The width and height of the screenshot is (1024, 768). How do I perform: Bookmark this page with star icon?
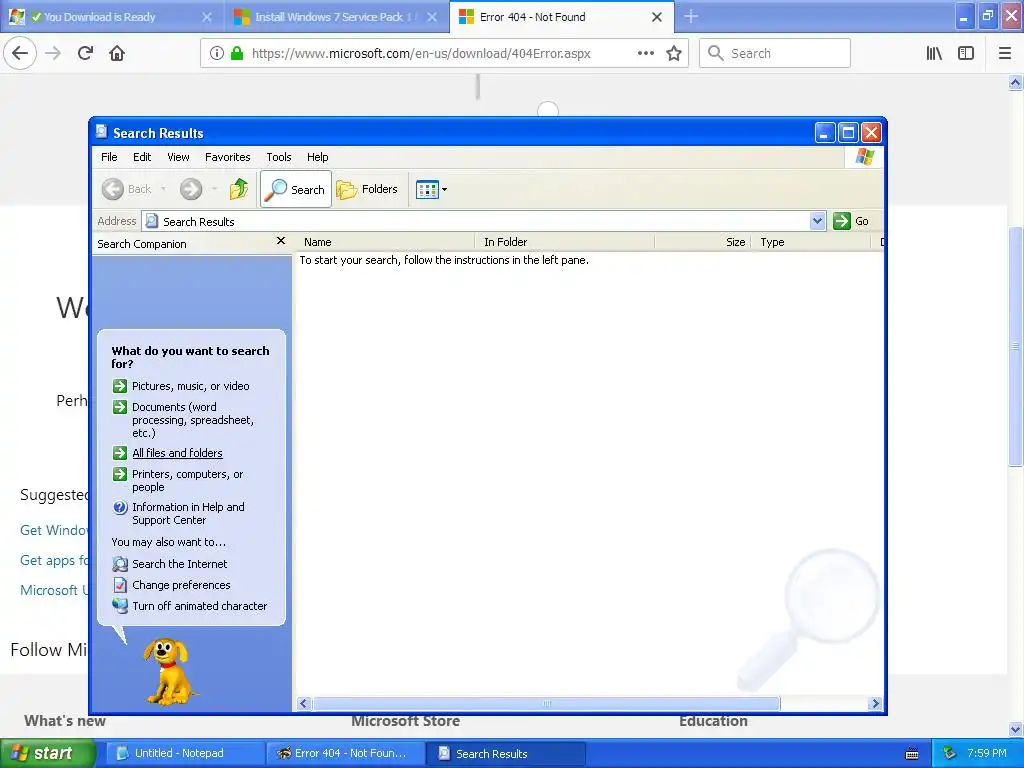pos(674,54)
